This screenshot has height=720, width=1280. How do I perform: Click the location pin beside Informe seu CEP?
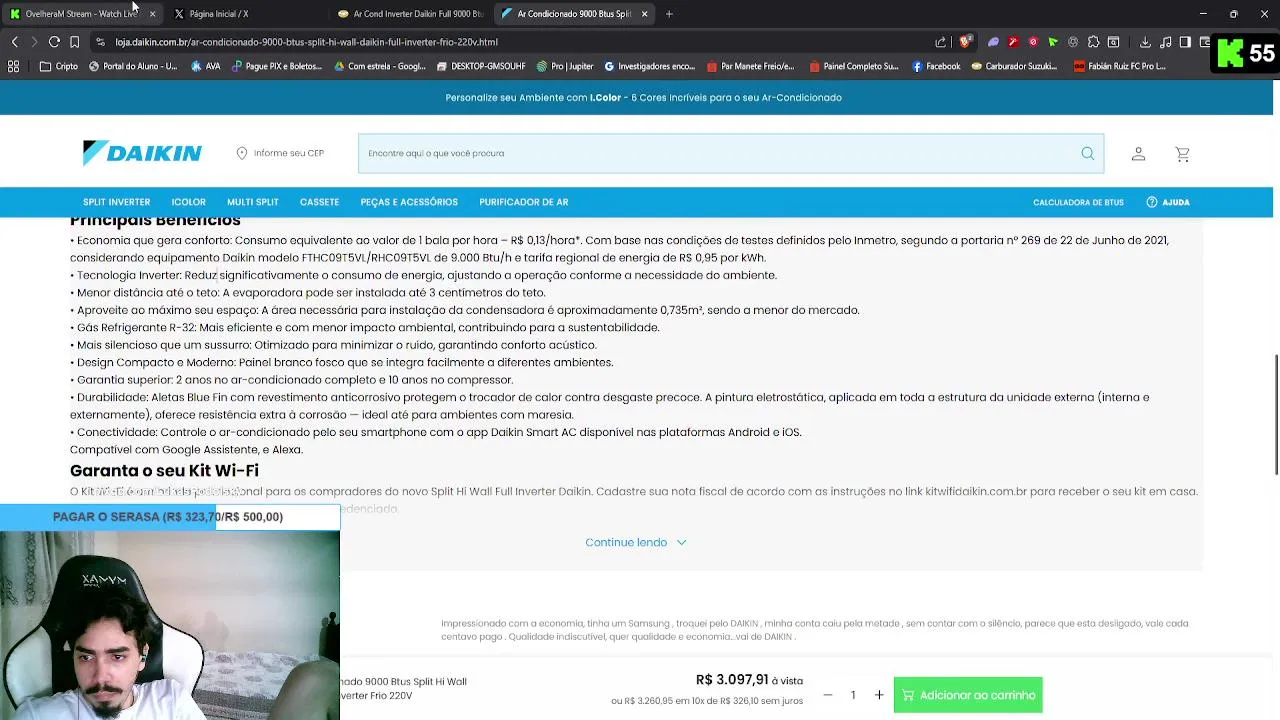coord(241,153)
